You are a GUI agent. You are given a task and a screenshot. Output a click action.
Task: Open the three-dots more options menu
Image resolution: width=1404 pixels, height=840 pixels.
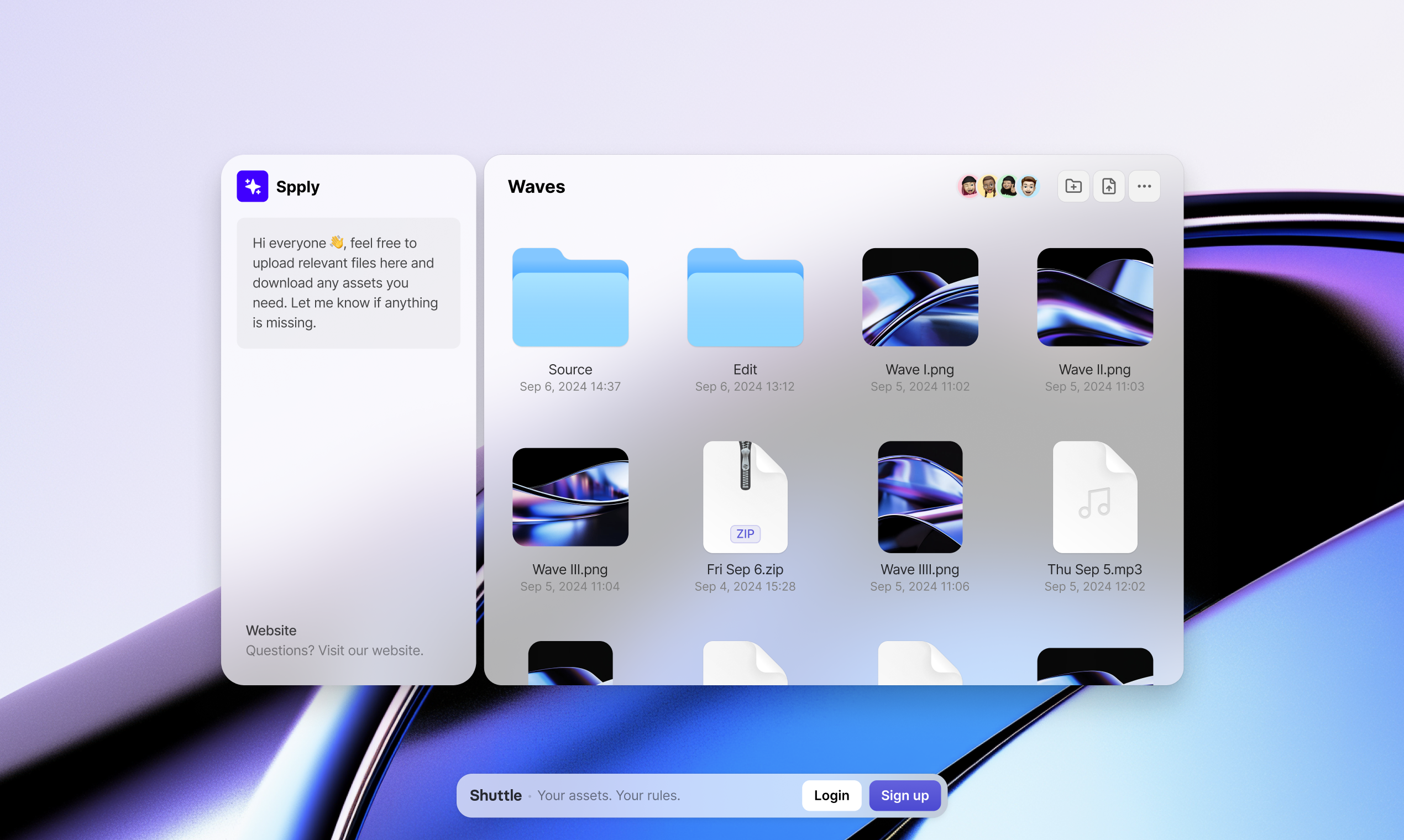1144,186
